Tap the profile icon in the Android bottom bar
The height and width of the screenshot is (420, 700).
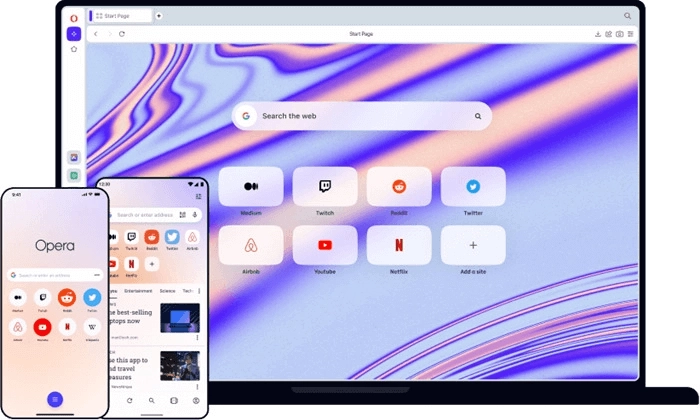(x=196, y=401)
